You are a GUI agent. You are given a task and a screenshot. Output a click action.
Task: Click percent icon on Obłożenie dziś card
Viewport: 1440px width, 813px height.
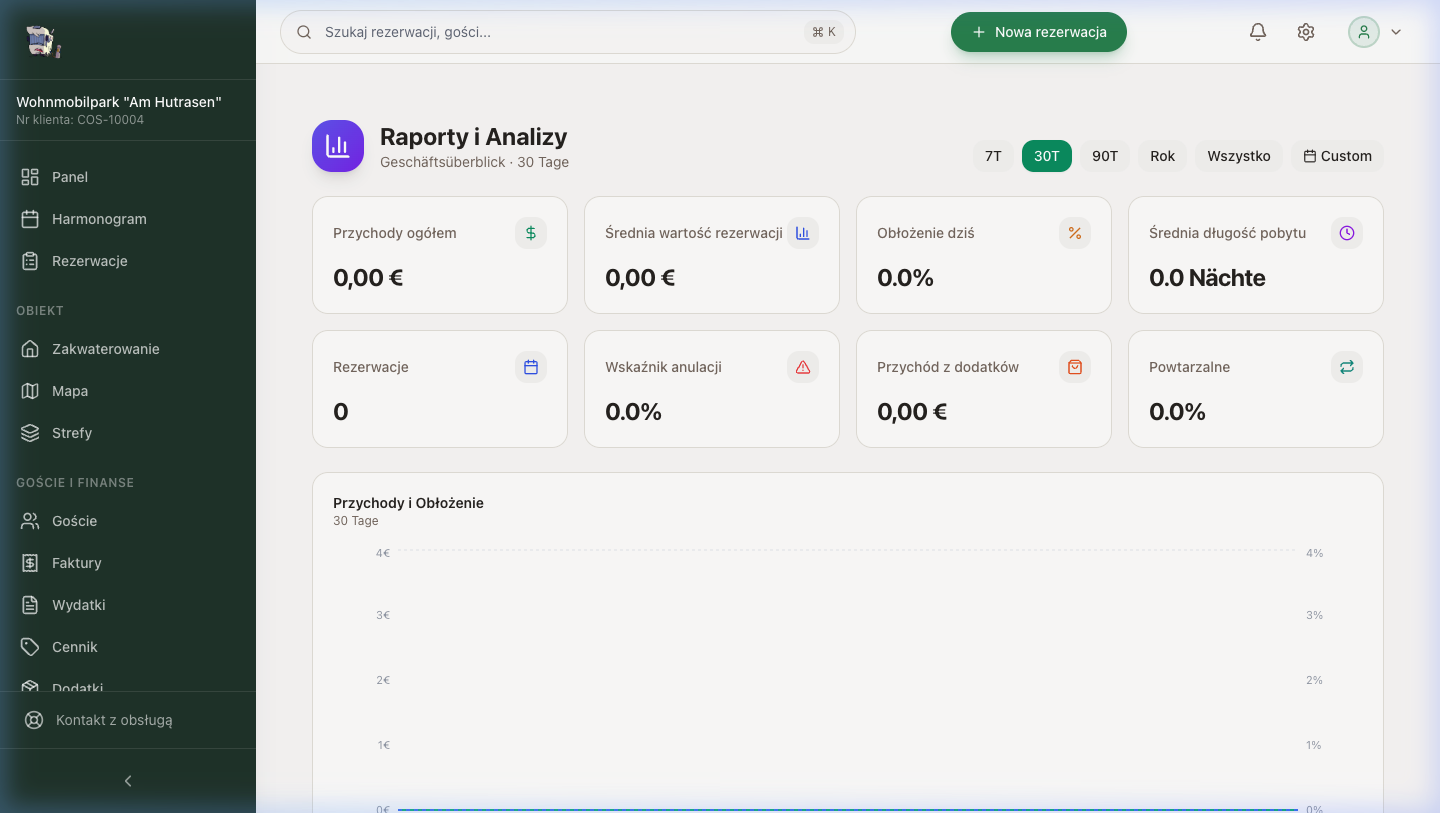point(1075,233)
